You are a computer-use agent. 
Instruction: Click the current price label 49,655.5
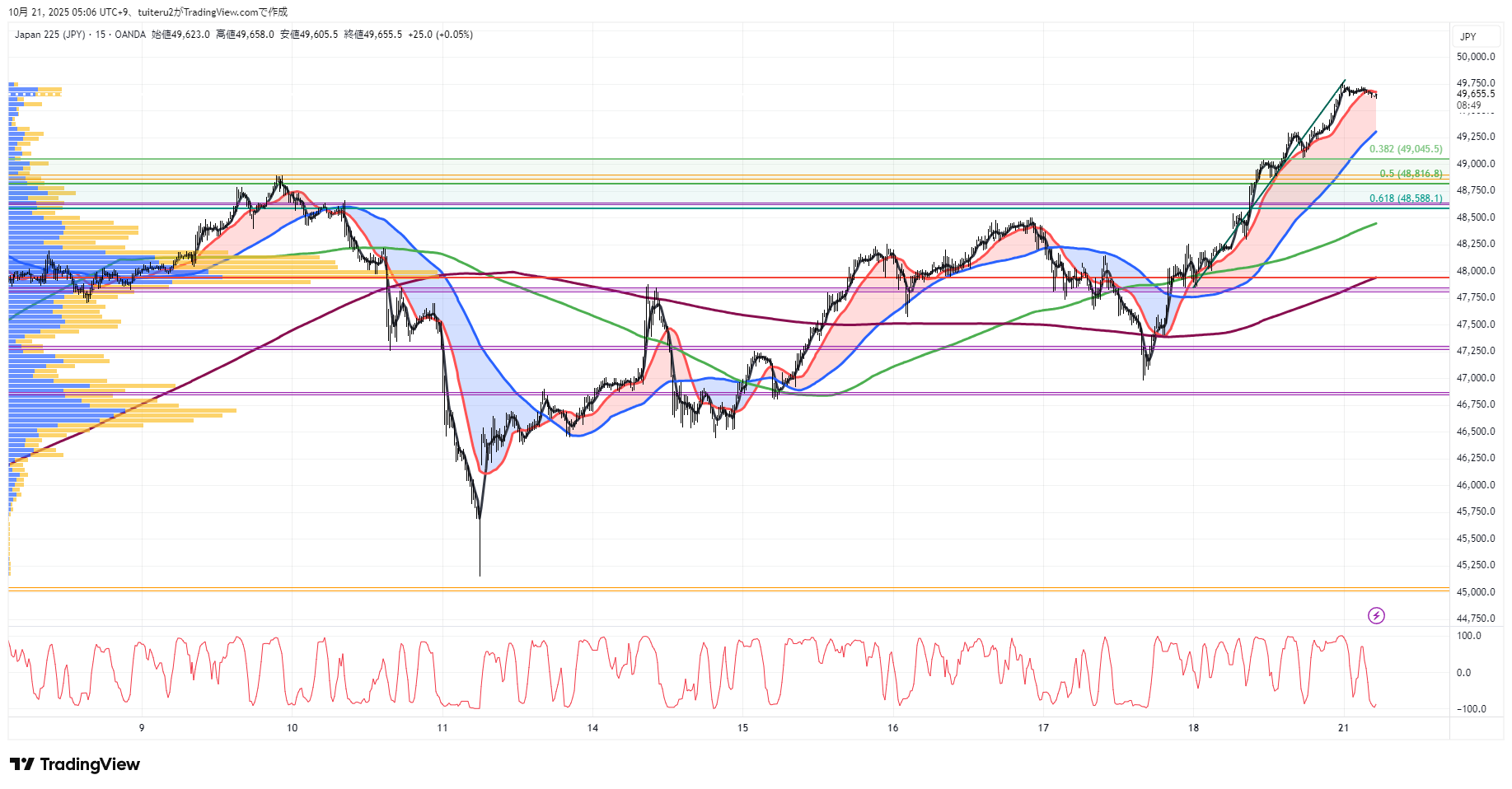click(x=1476, y=94)
